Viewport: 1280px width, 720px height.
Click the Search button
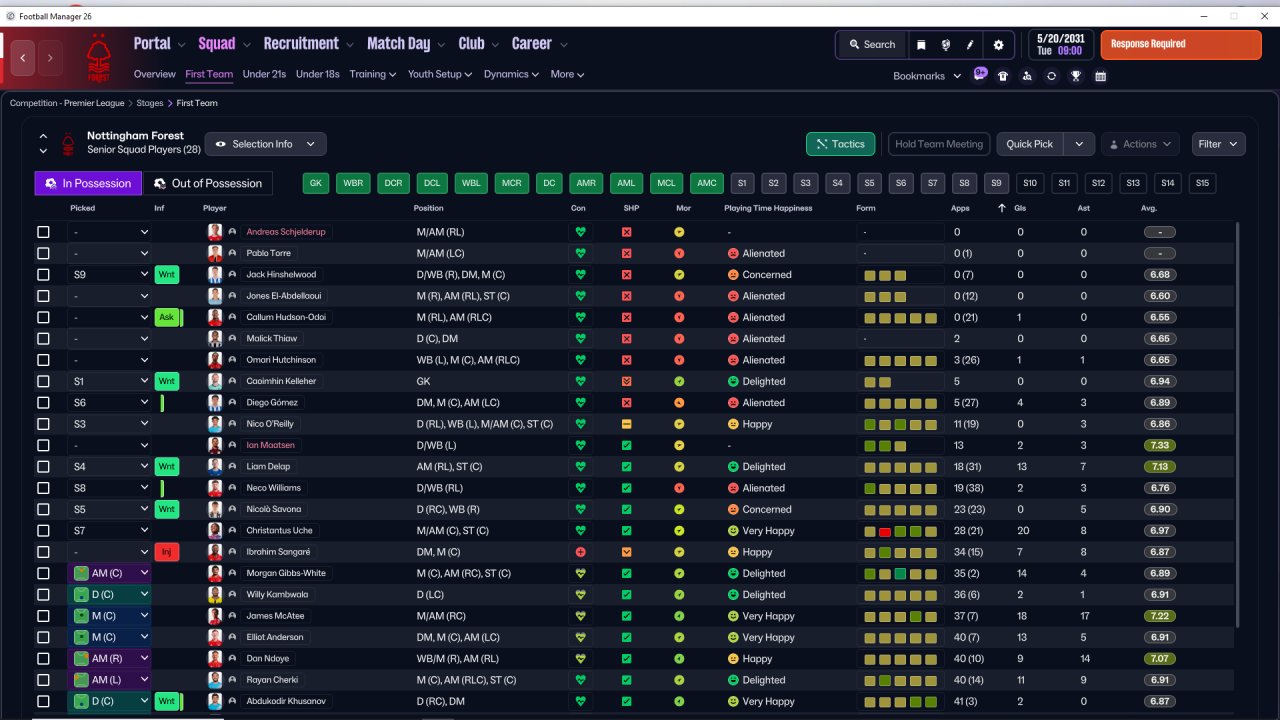pyautogui.click(x=872, y=45)
